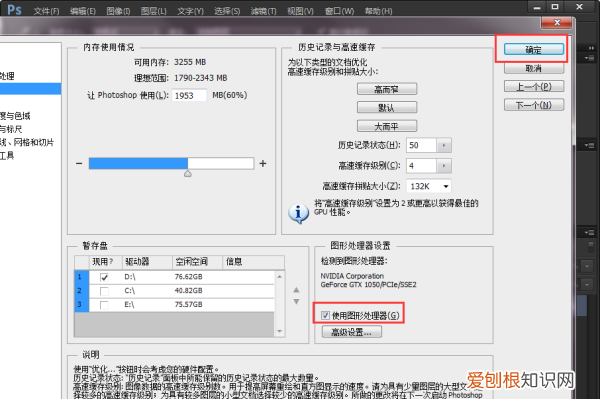Close the preferences dialog with red X
Image resolution: width=600 pixels, height=399 pixels.
tap(557, 23)
